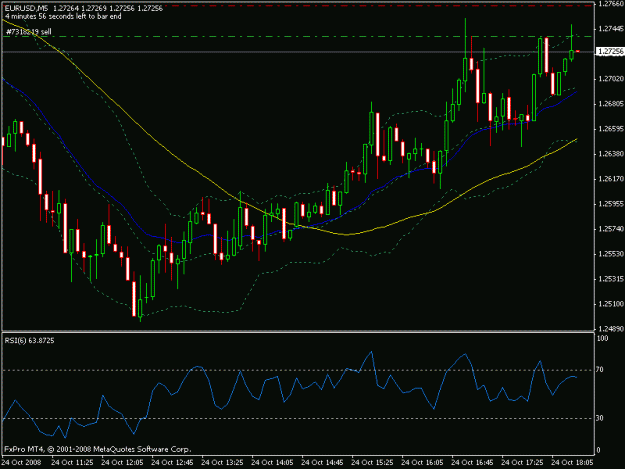Screen dimensions: 625x469
Task: Click price axis label 1.25955
Action: point(611,204)
